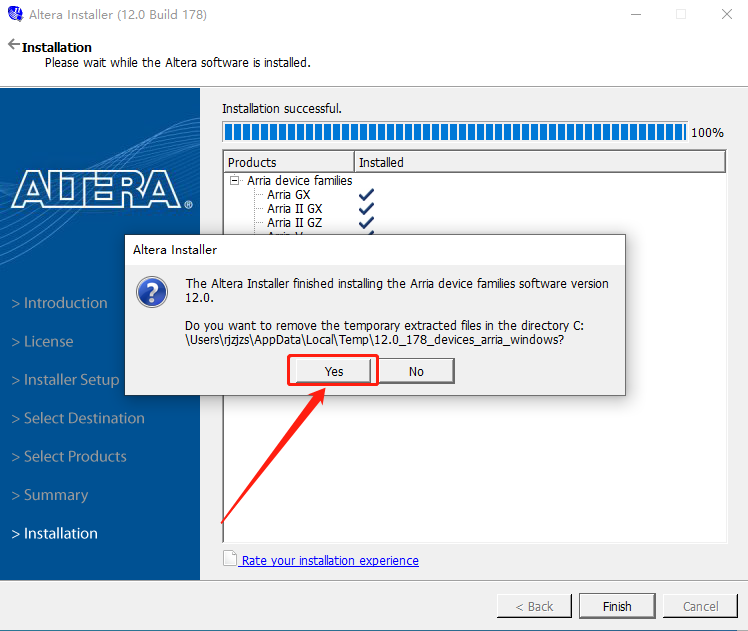
Task: Click the Cancel button
Action: coord(700,606)
